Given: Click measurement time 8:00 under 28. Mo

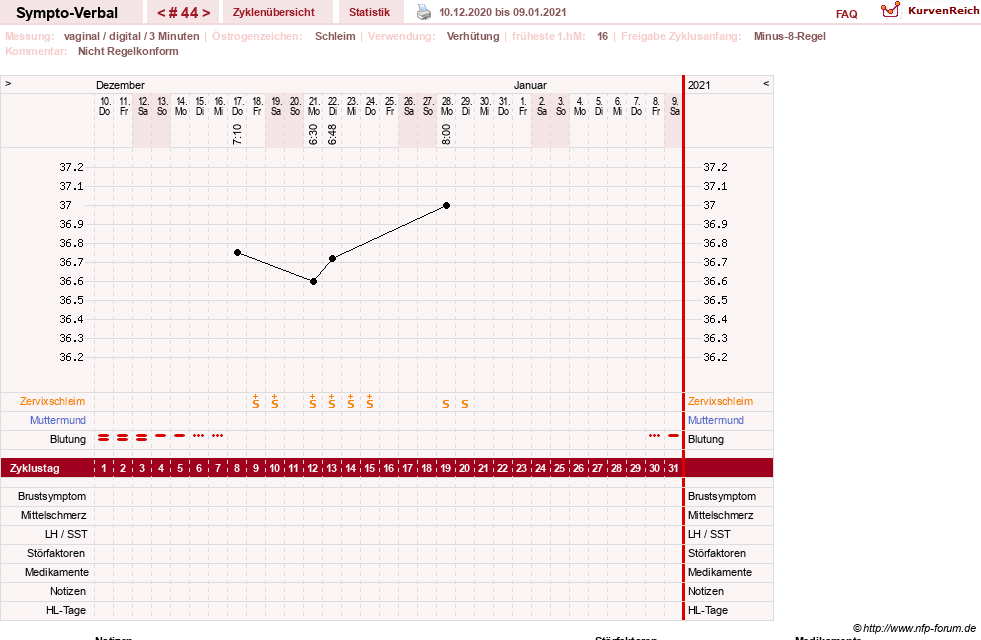Looking at the screenshot, I should pyautogui.click(x=446, y=134).
